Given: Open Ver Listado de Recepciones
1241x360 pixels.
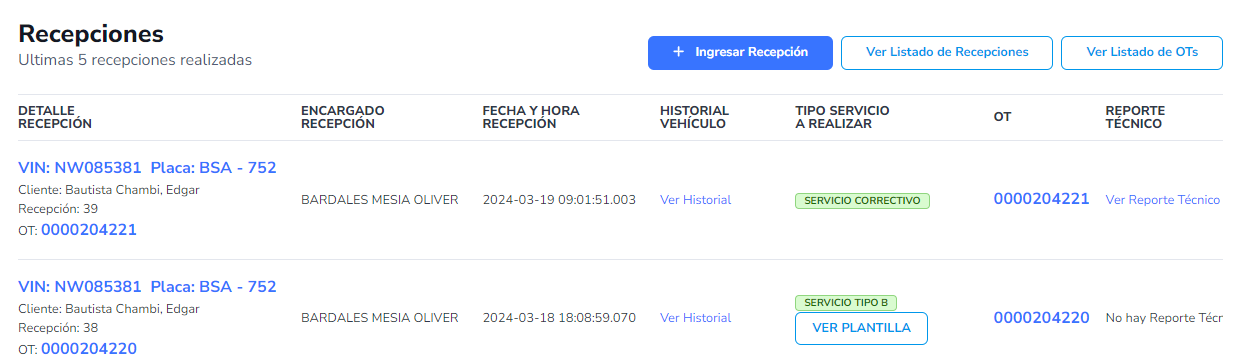Looking at the screenshot, I should (x=947, y=52).
